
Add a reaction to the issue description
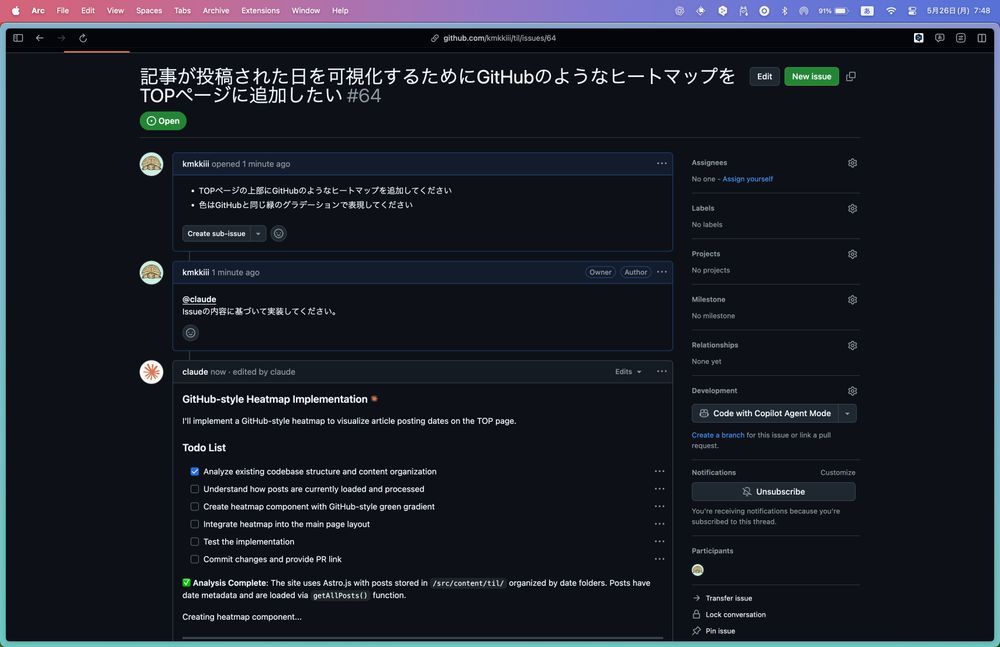279,234
